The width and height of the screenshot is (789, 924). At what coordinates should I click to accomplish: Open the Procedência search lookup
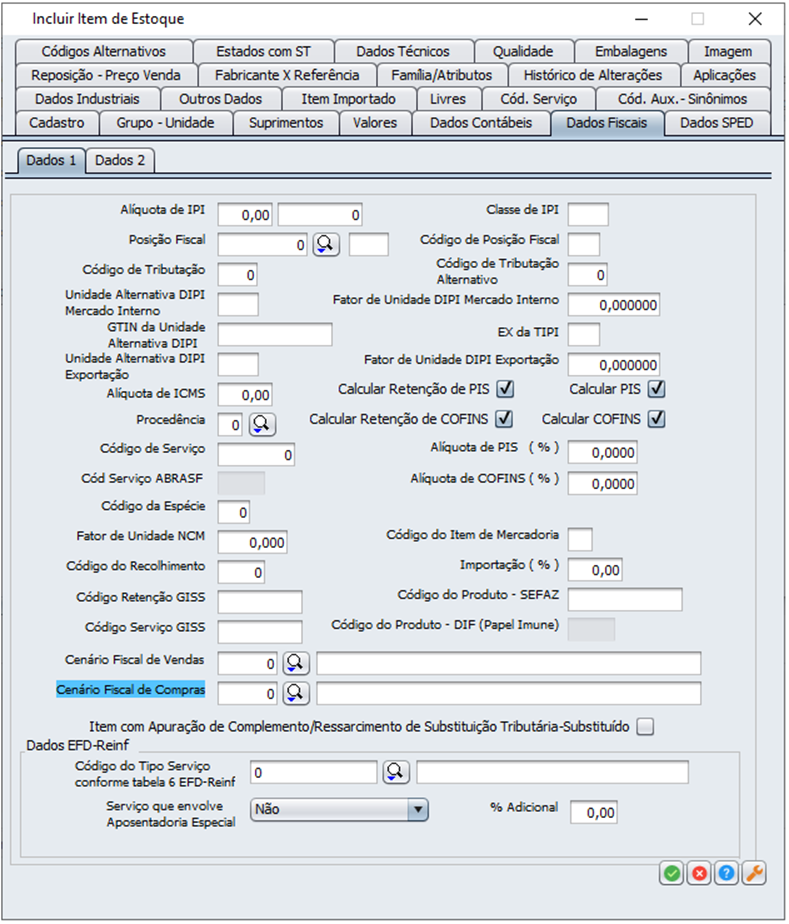click(x=262, y=424)
